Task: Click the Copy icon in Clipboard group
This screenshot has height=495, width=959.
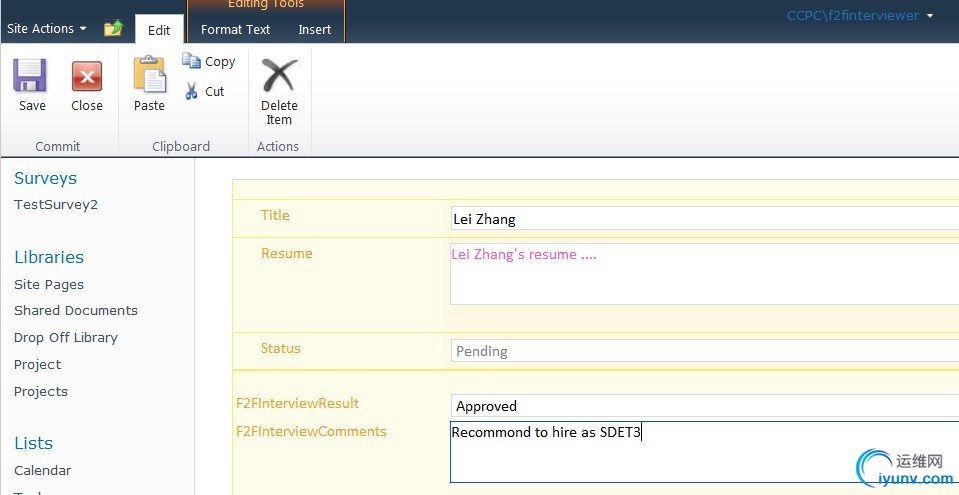Action: coord(191,61)
